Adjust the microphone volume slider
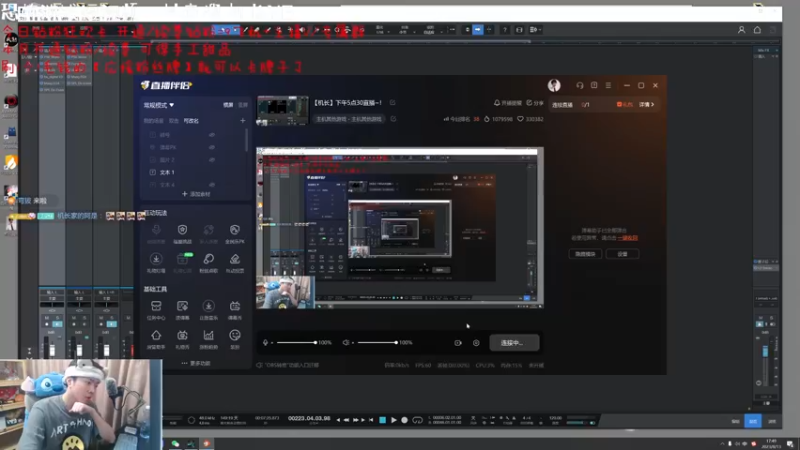This screenshot has width=800, height=450. (x=296, y=342)
